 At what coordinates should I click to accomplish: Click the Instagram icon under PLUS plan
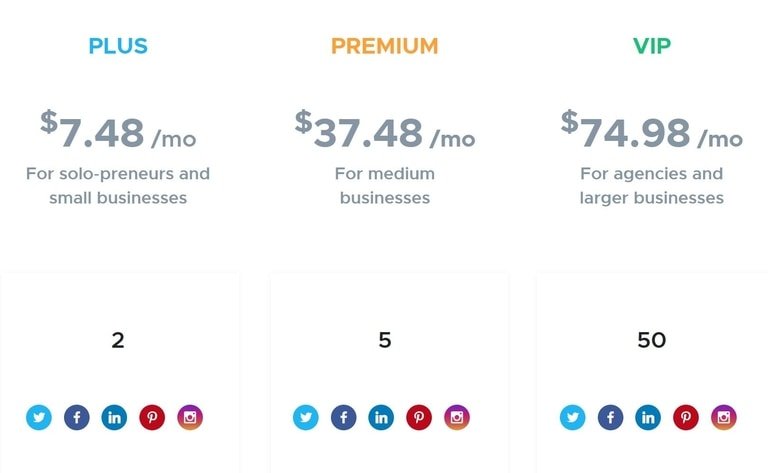[x=190, y=417]
